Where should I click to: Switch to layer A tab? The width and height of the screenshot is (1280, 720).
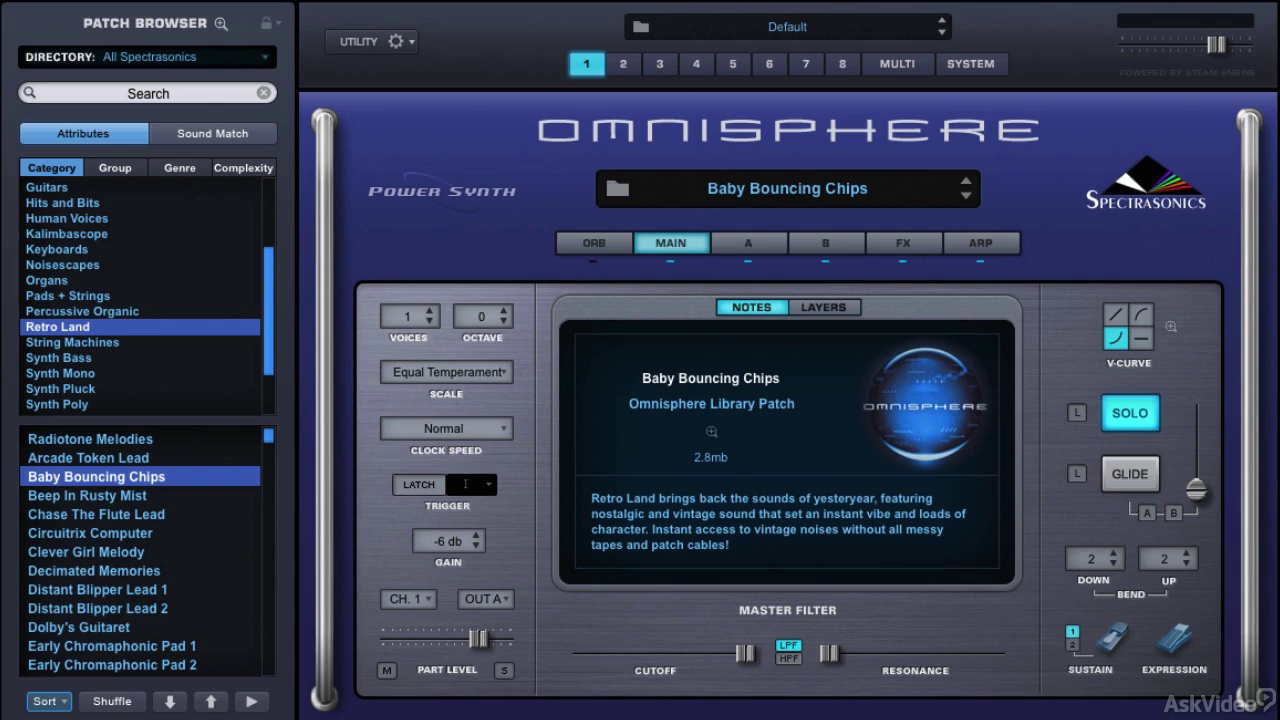pos(748,243)
